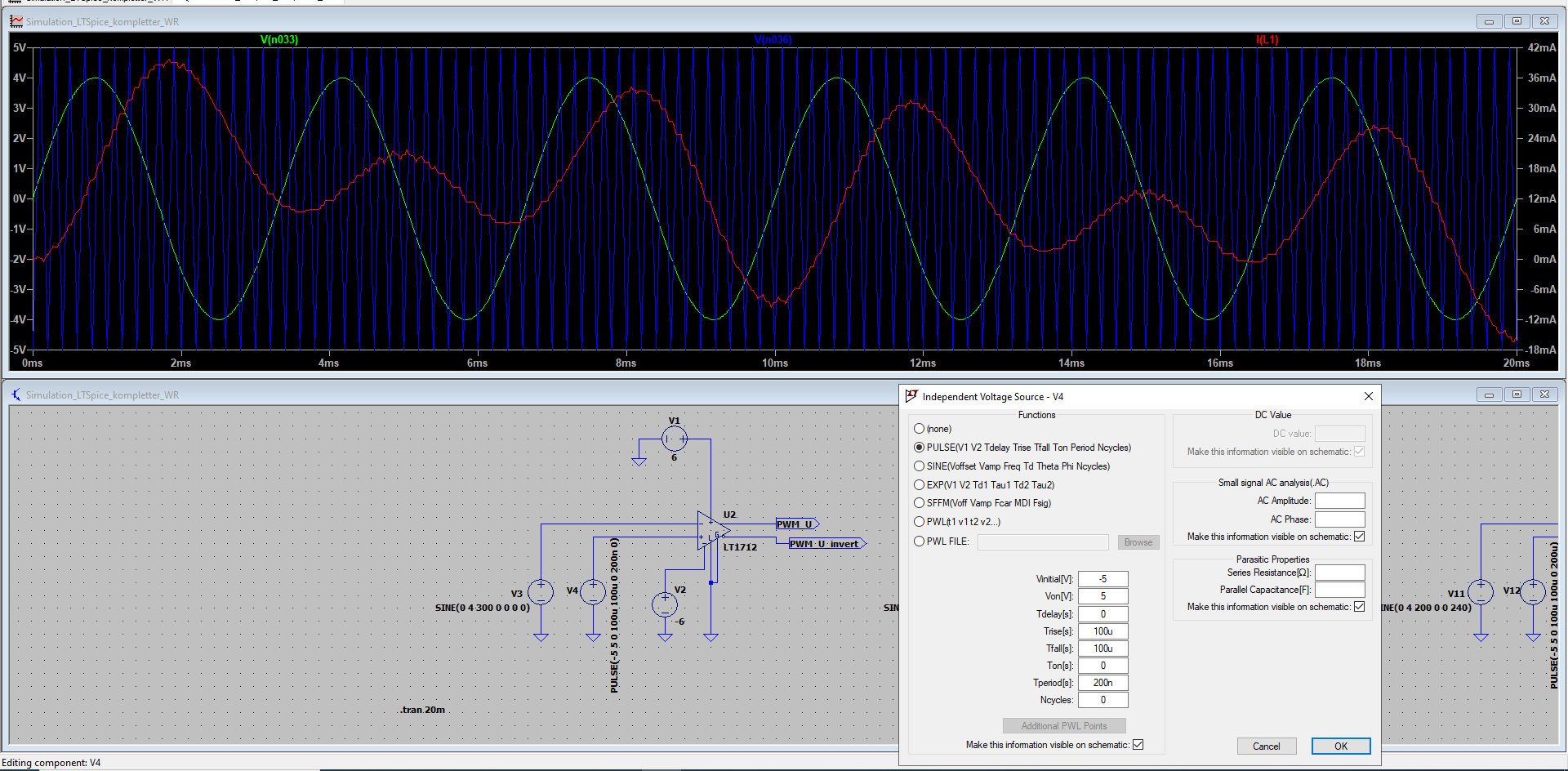Screen dimensions: 1568x771
Task: Toggle function info visible on schematic checkbox
Action: [x=1138, y=745]
